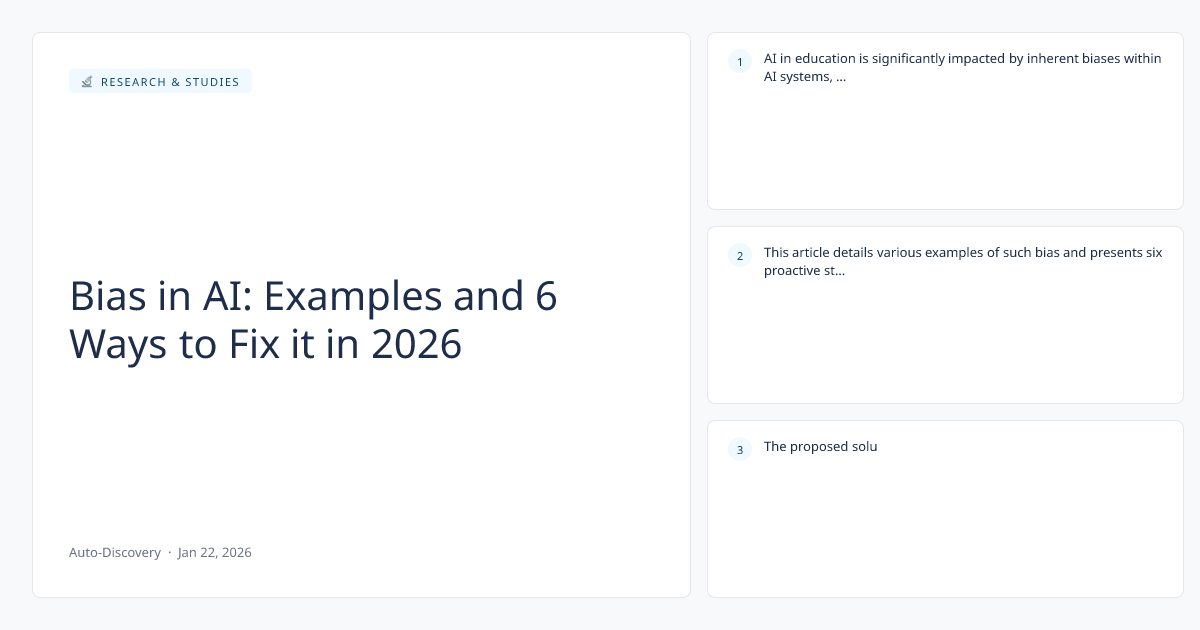Select the number 2 badge
Image resolution: width=1200 pixels, height=630 pixels.
[x=740, y=256]
